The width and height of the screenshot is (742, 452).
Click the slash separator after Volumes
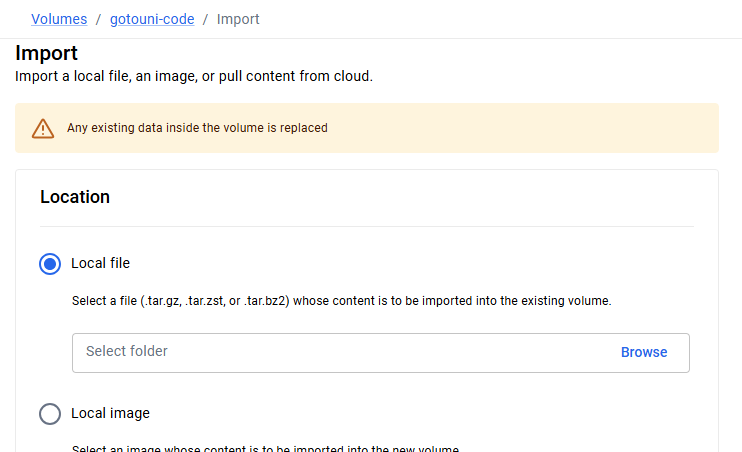pos(98,19)
